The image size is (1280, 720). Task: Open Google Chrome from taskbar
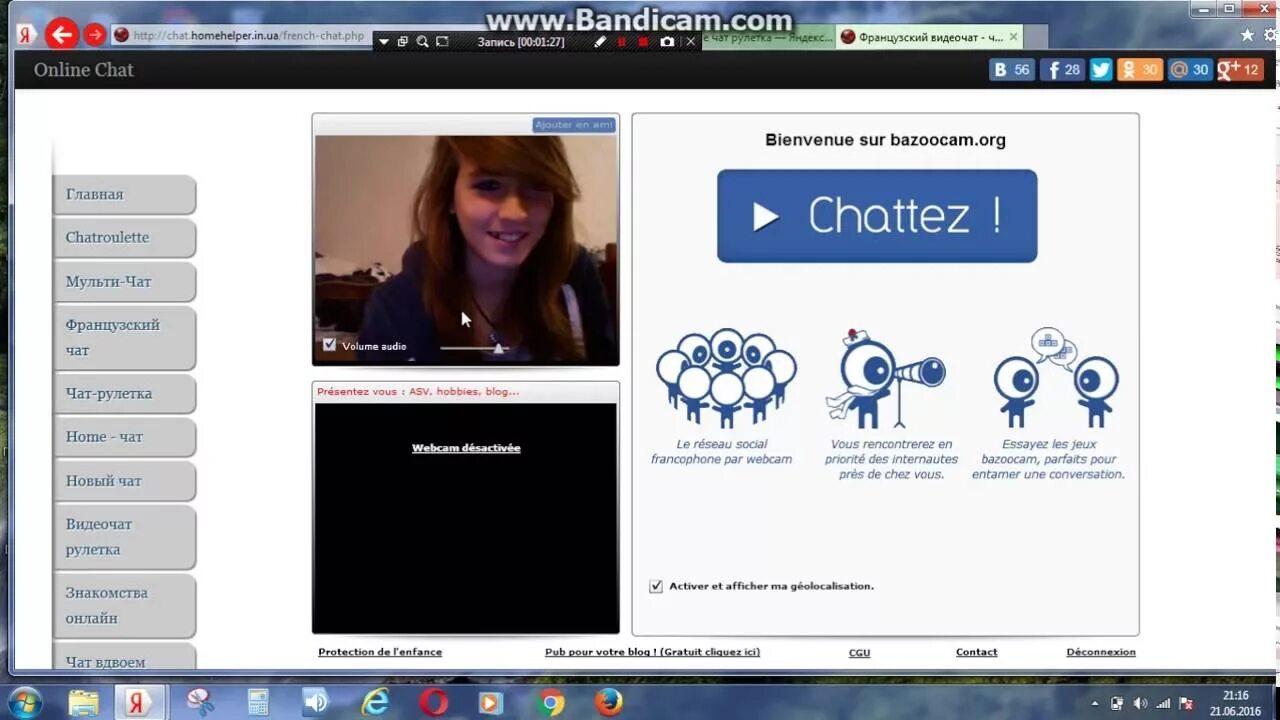pyautogui.click(x=550, y=702)
